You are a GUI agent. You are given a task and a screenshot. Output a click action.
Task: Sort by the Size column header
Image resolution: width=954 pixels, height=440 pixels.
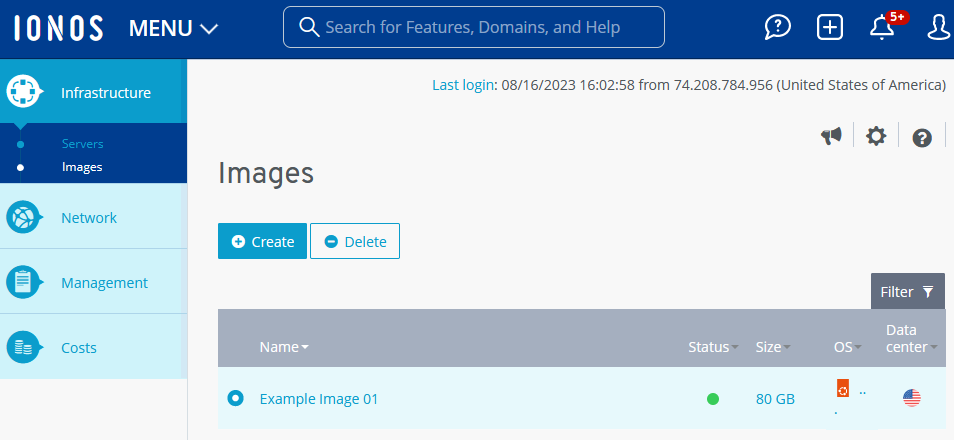tap(772, 347)
